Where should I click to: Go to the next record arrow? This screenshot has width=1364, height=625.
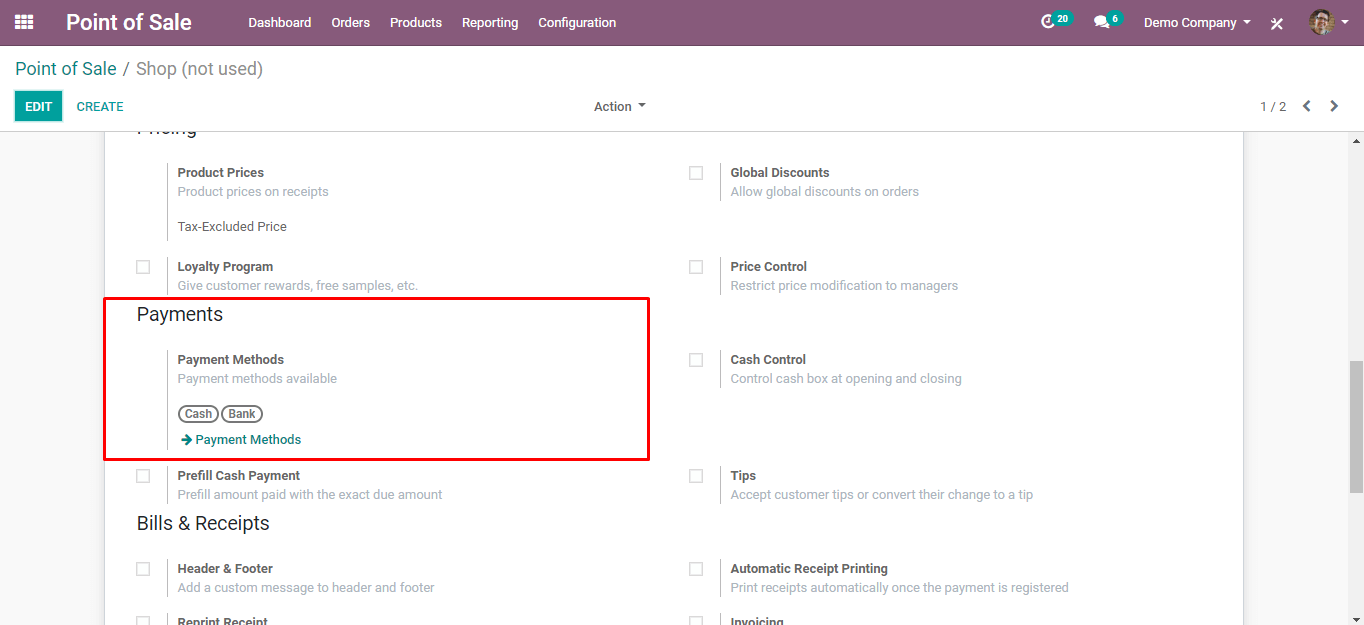tap(1334, 106)
